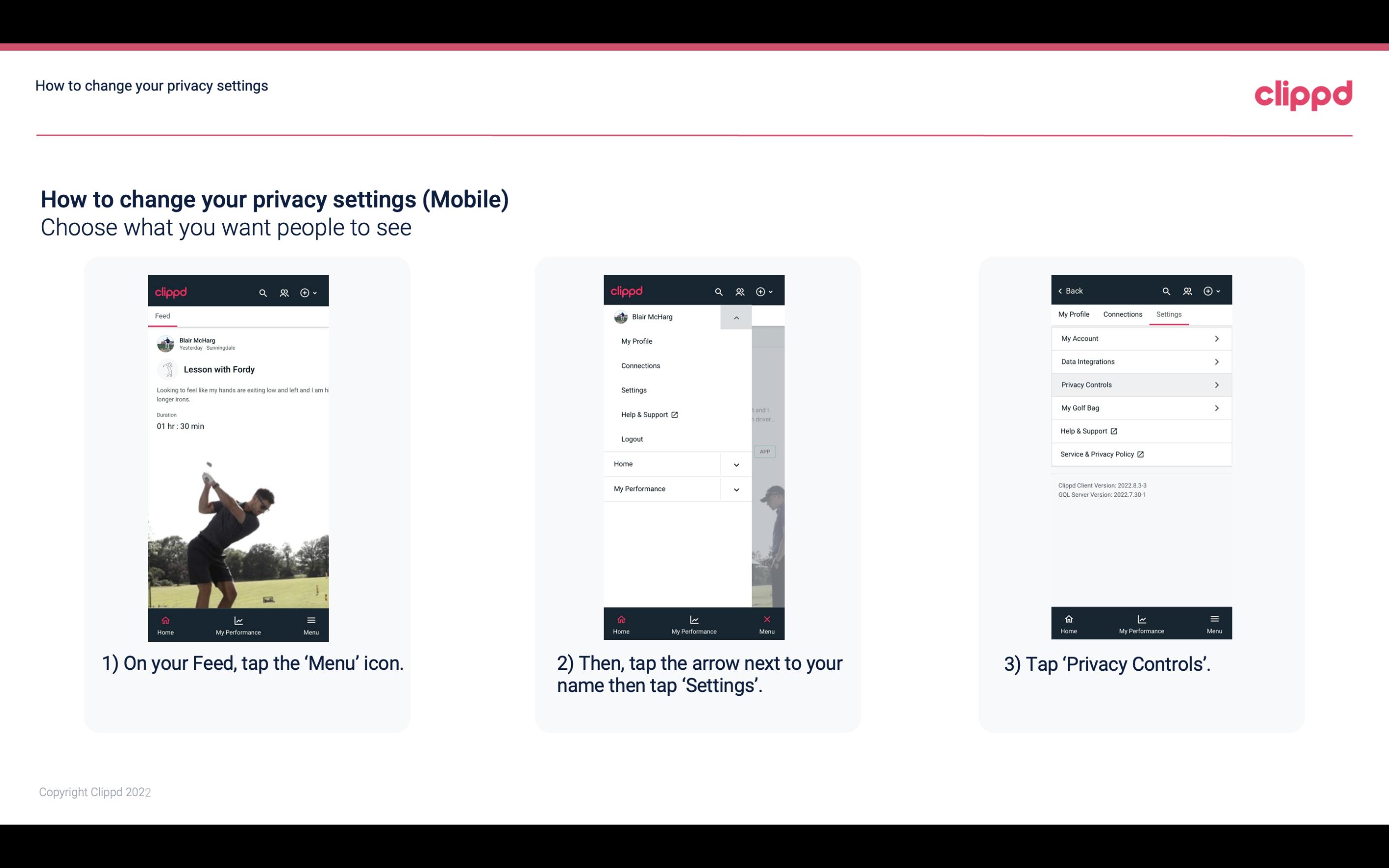Tap the profile icon in top navigation
This screenshot has height=868, width=1389.
click(284, 291)
